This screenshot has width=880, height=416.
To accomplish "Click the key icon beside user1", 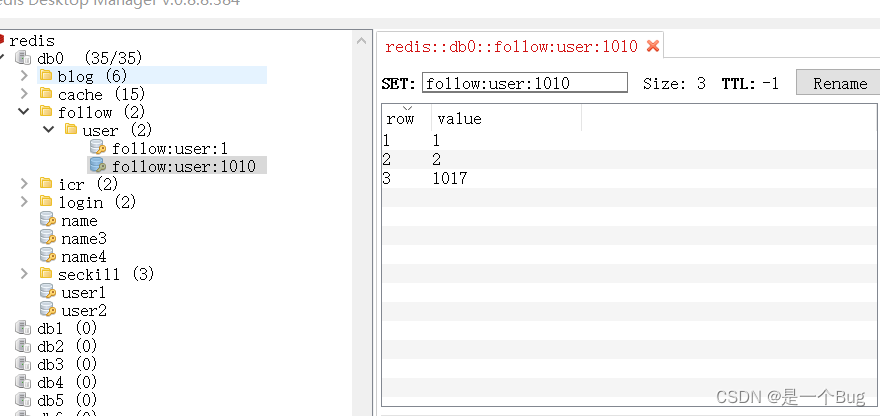I will pos(48,291).
